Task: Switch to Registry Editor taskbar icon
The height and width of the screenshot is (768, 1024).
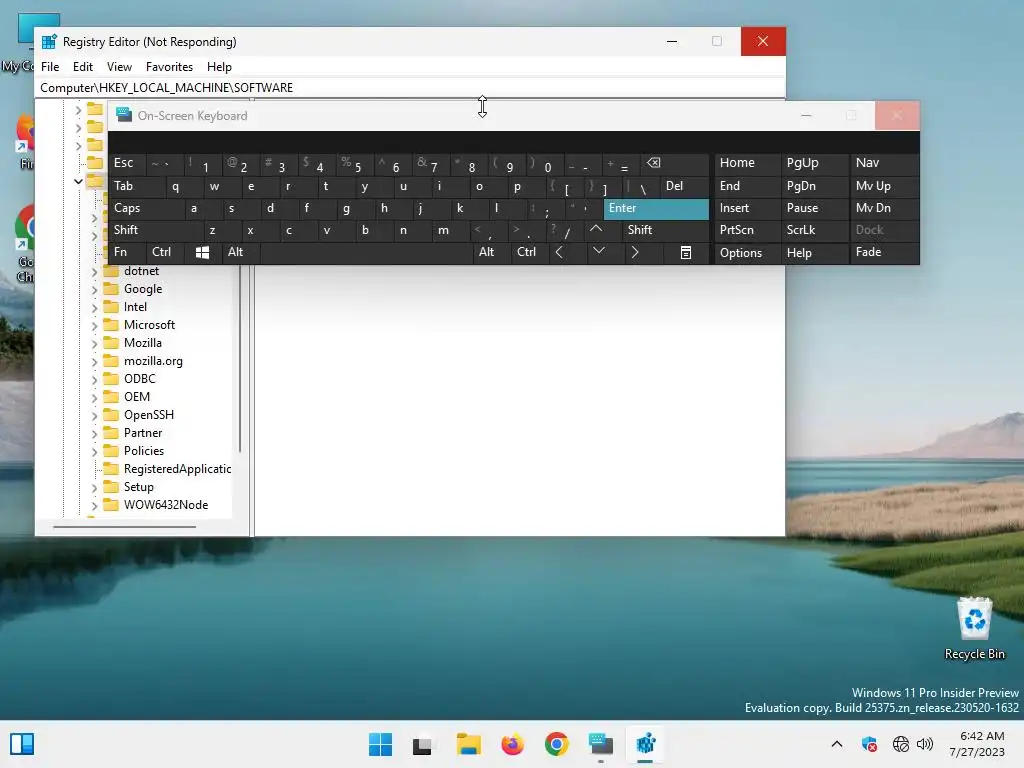Action: pyautogui.click(x=645, y=744)
